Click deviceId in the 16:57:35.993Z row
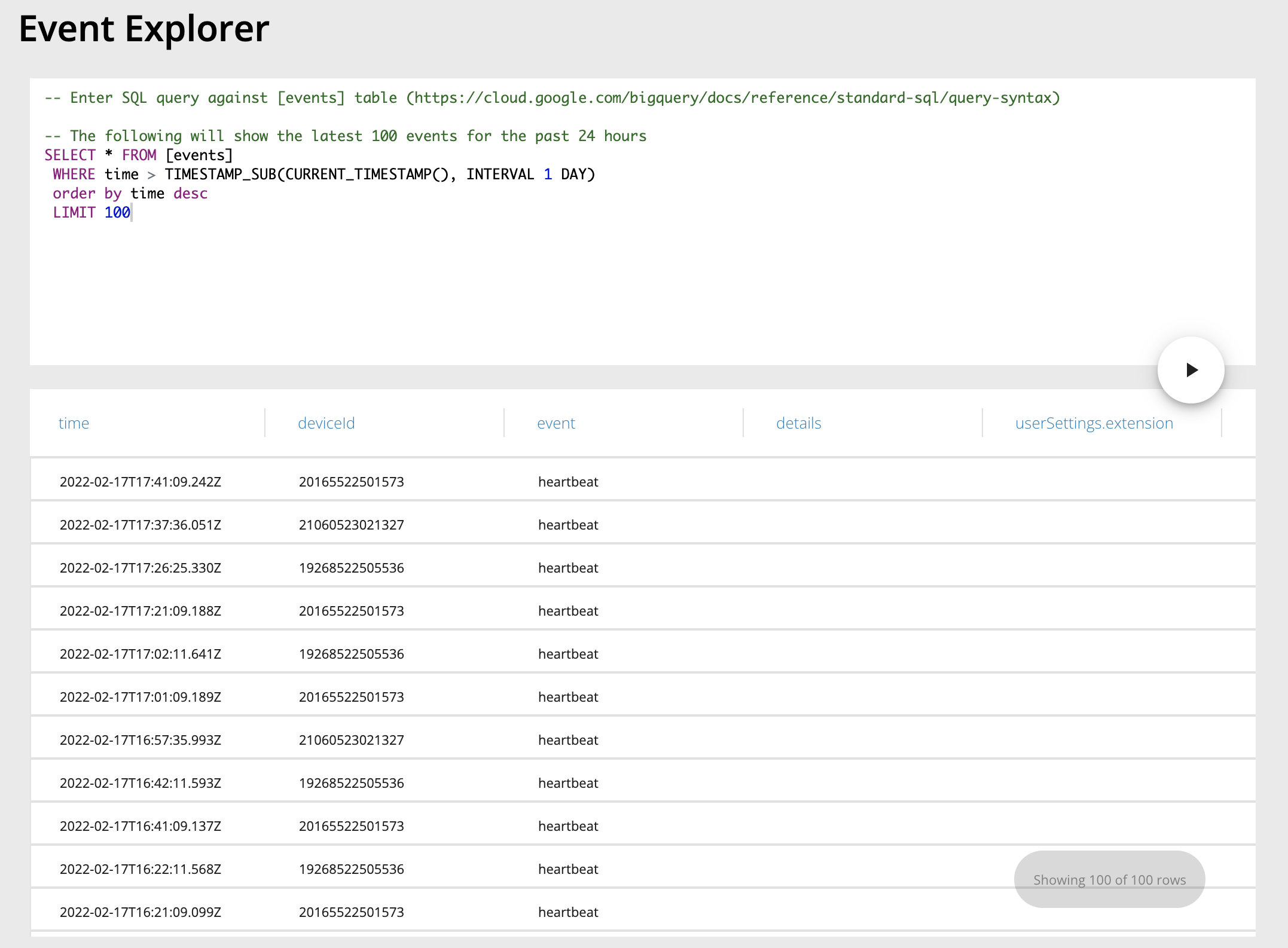This screenshot has height=948, width=1288. [x=352, y=740]
